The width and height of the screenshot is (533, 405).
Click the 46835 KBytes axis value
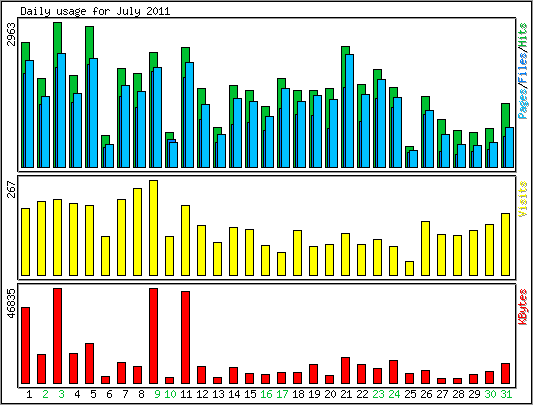point(12,303)
